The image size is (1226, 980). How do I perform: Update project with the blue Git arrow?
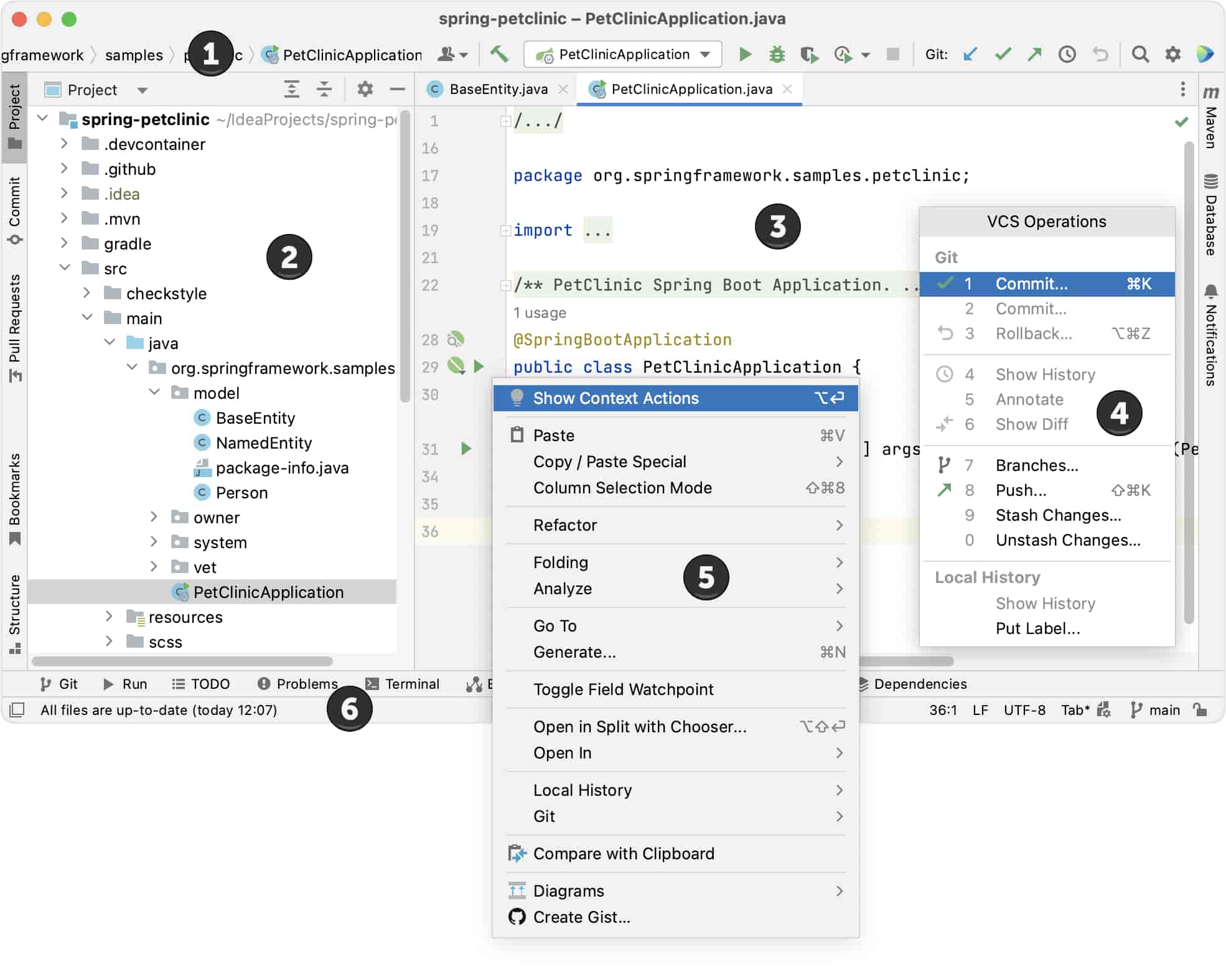click(970, 54)
